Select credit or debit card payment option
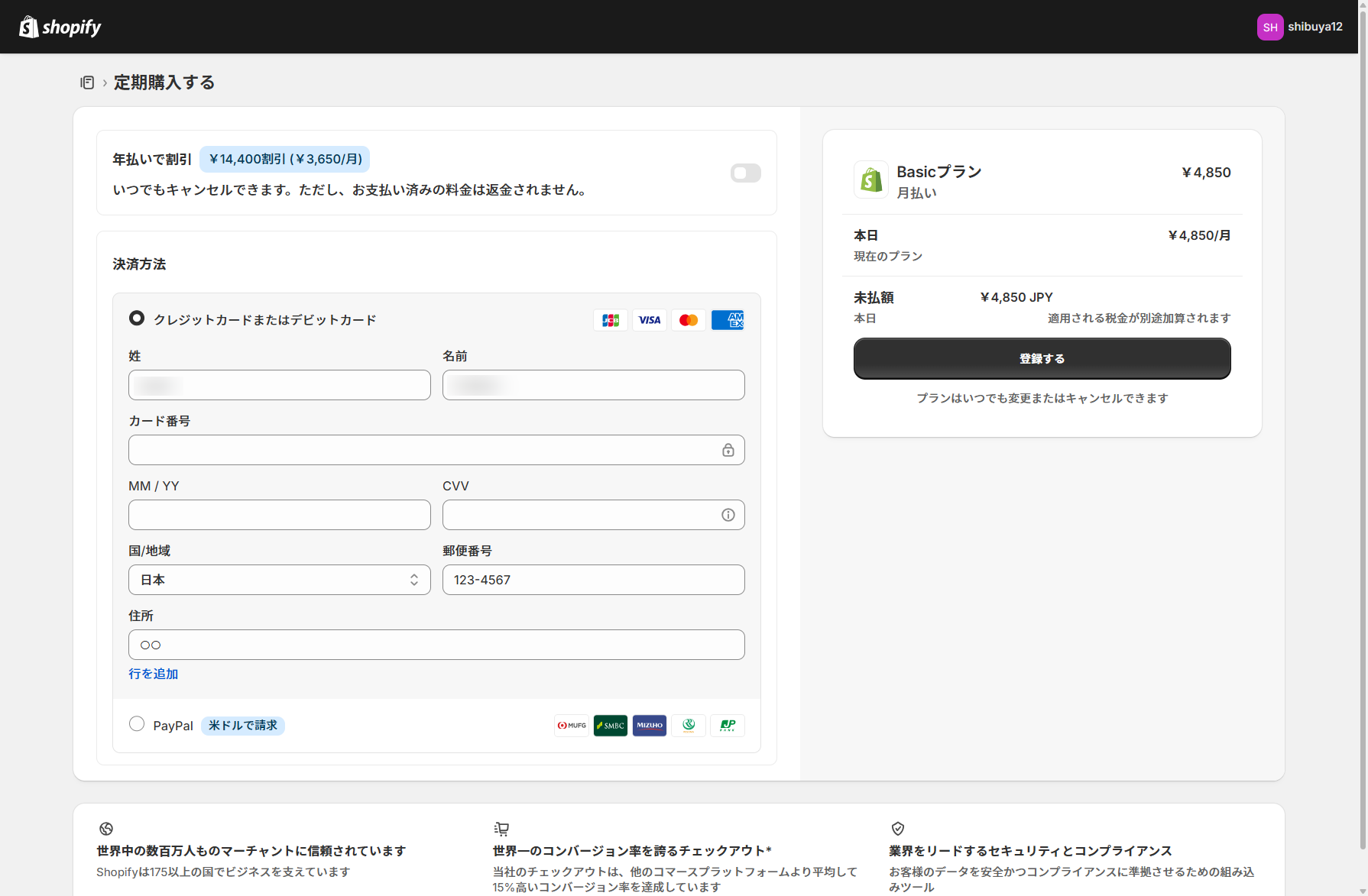Viewport: 1368px width, 896px height. 137,319
